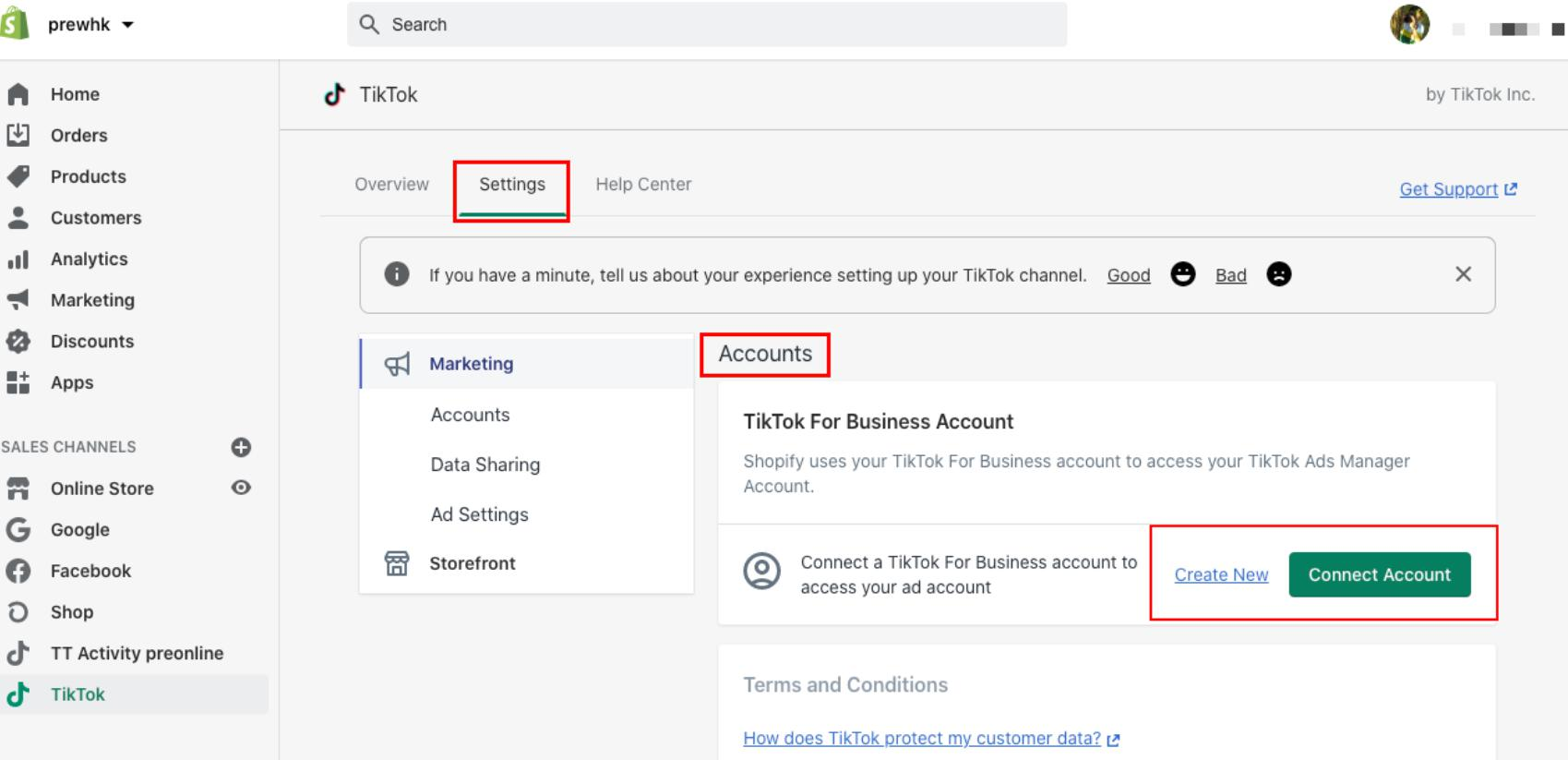Click the Customers person icon
This screenshot has width=1568, height=760.
(18, 218)
